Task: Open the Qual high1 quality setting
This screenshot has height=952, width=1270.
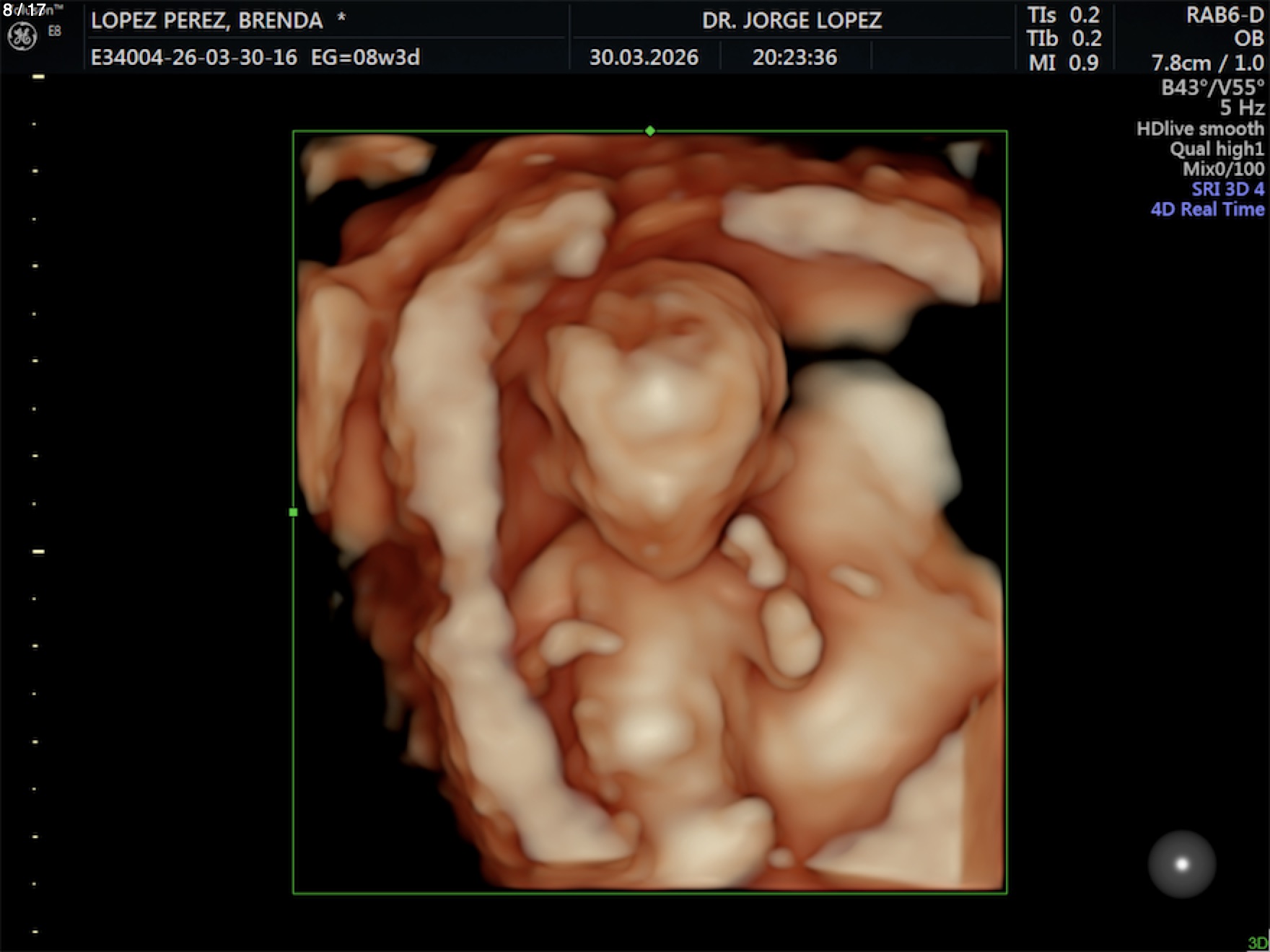Action: coord(1217,149)
